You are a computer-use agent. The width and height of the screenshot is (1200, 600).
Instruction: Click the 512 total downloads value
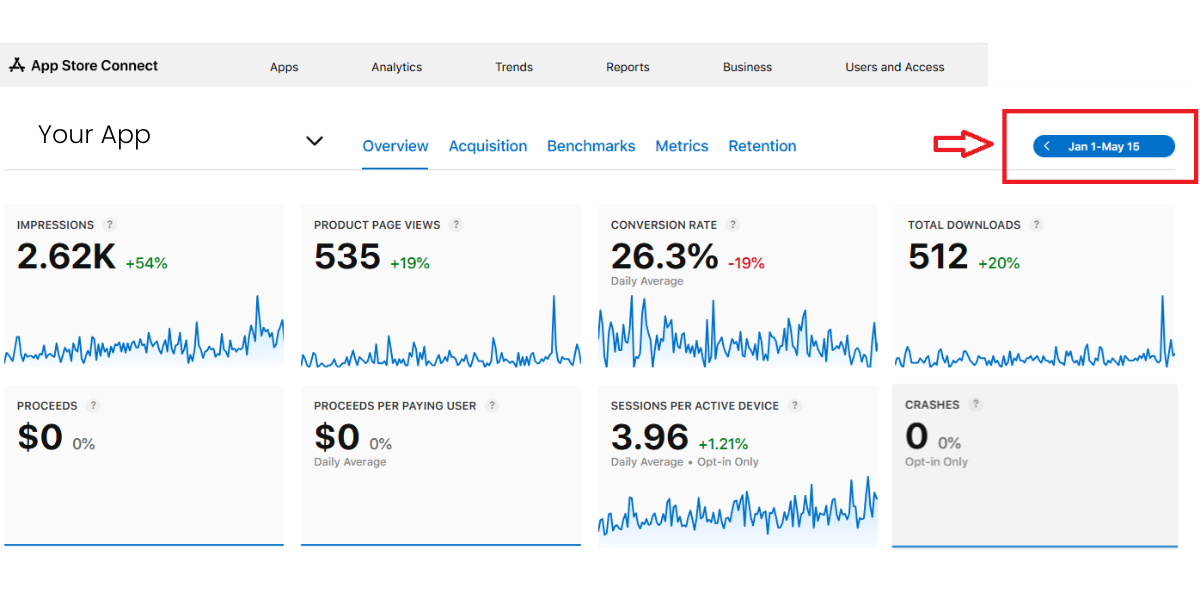[938, 258]
